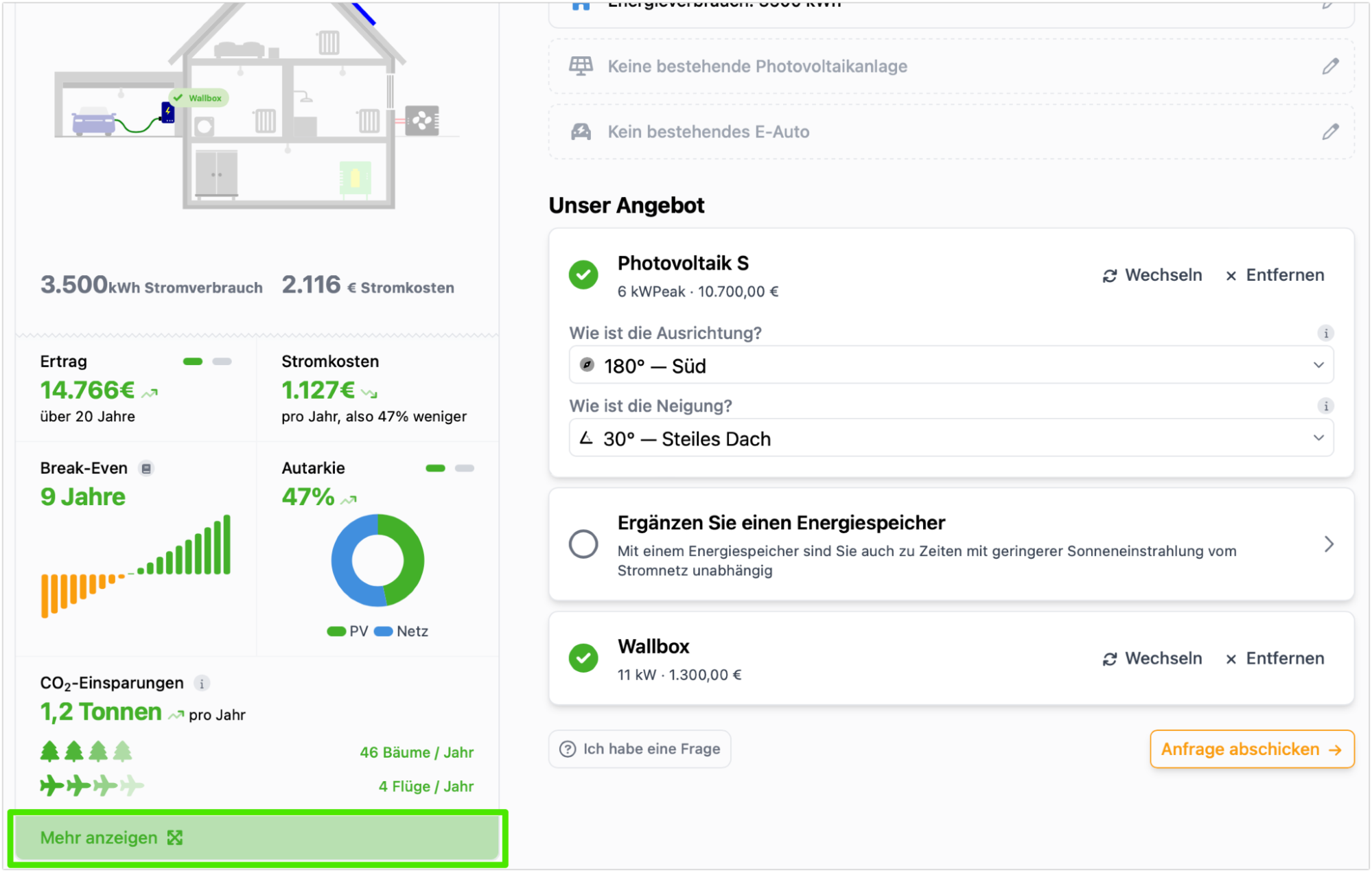The width and height of the screenshot is (1372, 873).
Task: Click info icon next to Neigung question
Action: tap(1325, 406)
